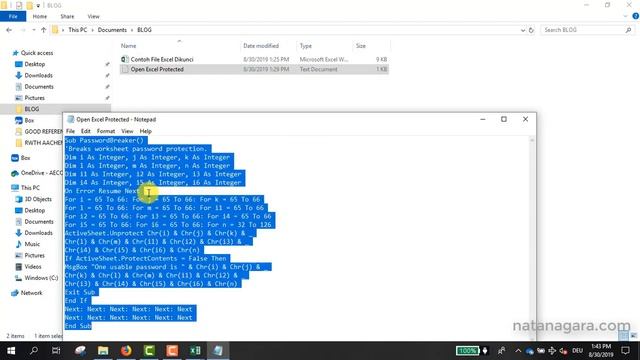Open Music folder under This PC
This screenshot has width=640, height=360.
tap(32, 244)
